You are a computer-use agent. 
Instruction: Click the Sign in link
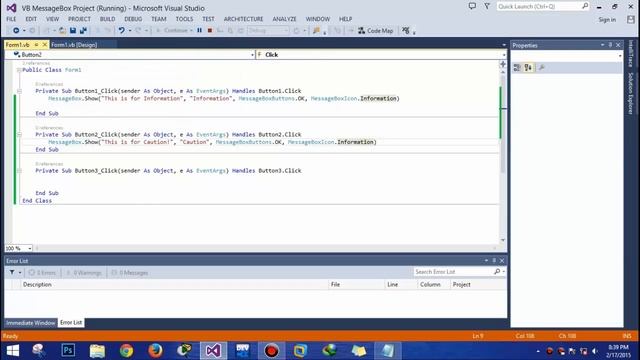pyautogui.click(x=607, y=20)
